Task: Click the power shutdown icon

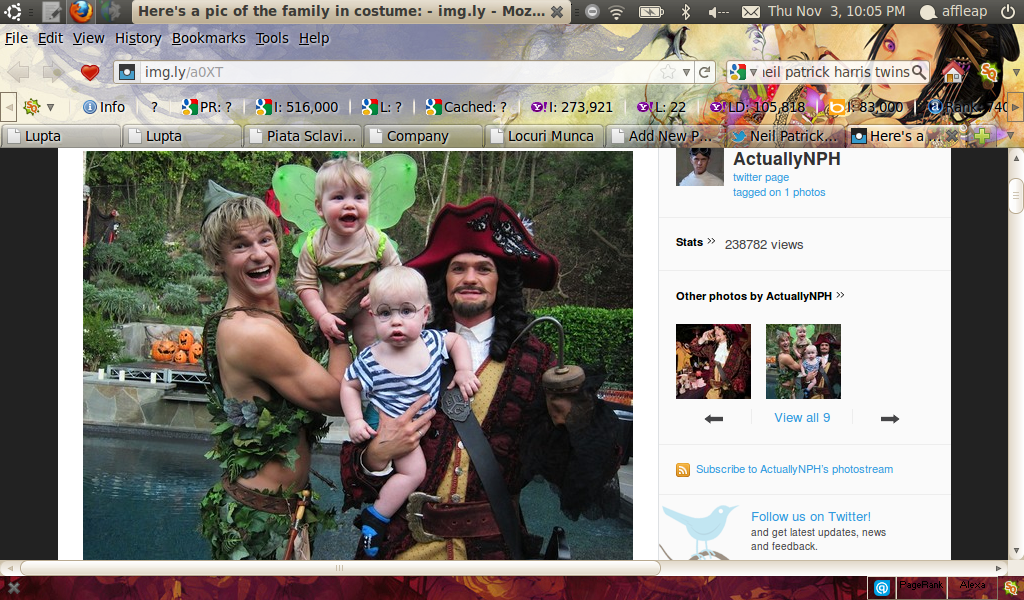Action: coord(1008,11)
